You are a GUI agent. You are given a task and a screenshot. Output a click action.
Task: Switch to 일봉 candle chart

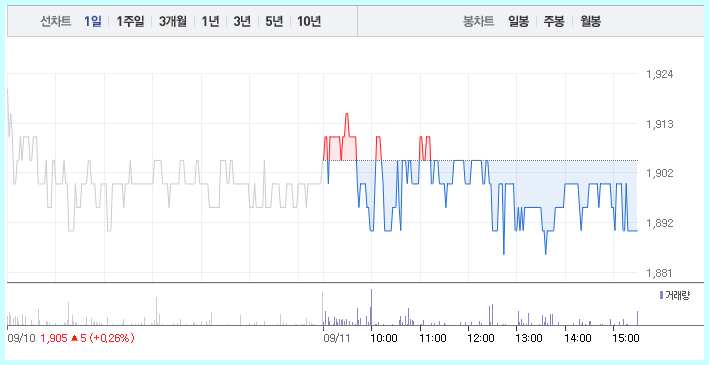point(518,21)
